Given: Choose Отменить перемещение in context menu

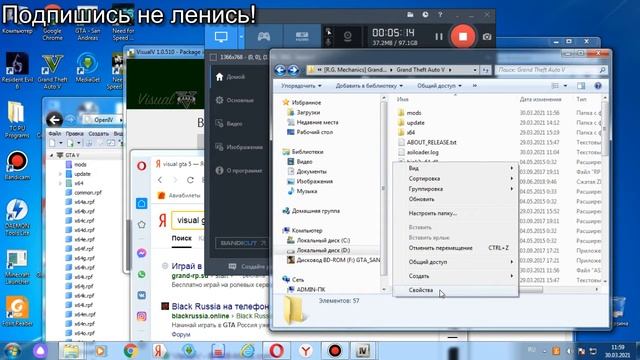Looking at the screenshot, I should (456, 248).
